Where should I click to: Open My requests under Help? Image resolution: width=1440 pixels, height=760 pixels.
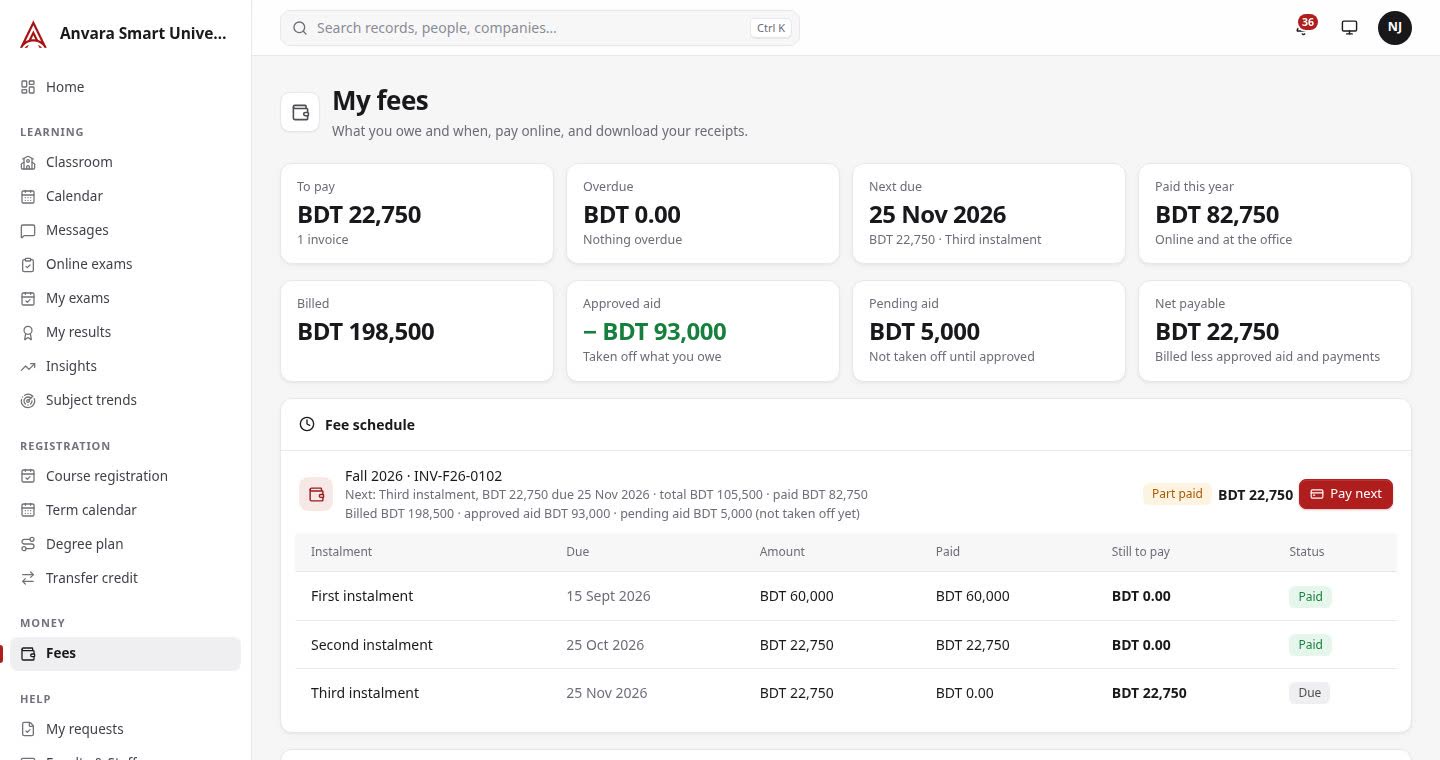tap(125, 729)
